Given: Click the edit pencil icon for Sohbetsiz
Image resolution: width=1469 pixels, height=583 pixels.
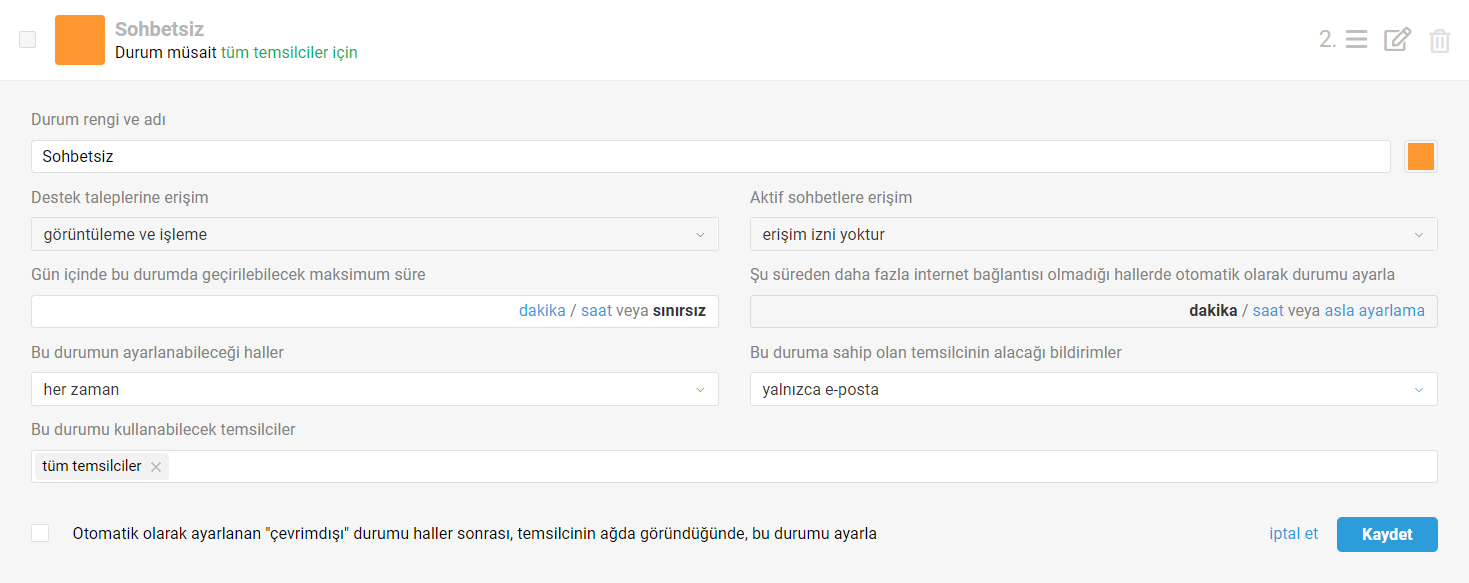Looking at the screenshot, I should click(x=1397, y=40).
